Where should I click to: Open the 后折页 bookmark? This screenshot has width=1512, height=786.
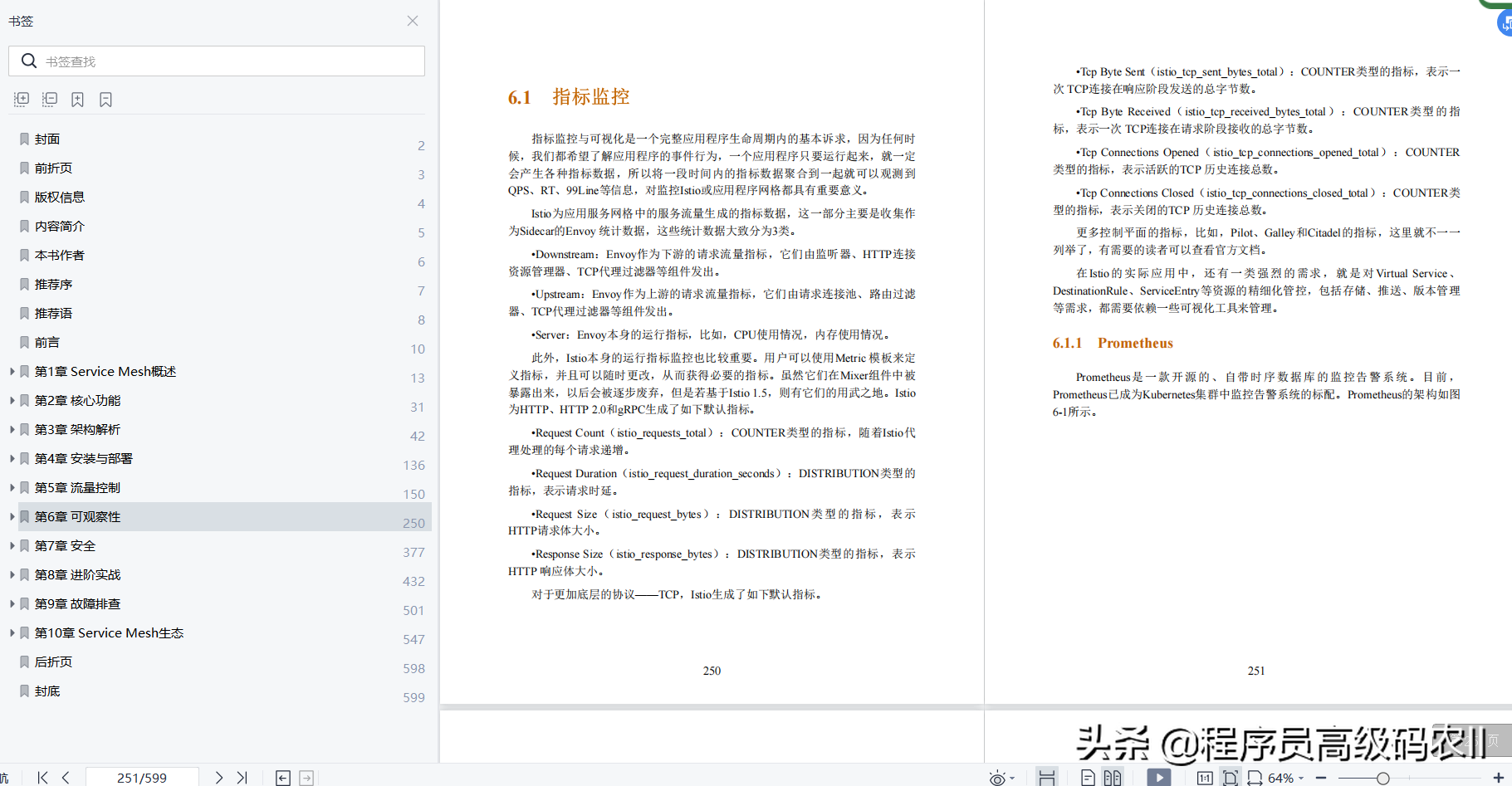pos(53,662)
